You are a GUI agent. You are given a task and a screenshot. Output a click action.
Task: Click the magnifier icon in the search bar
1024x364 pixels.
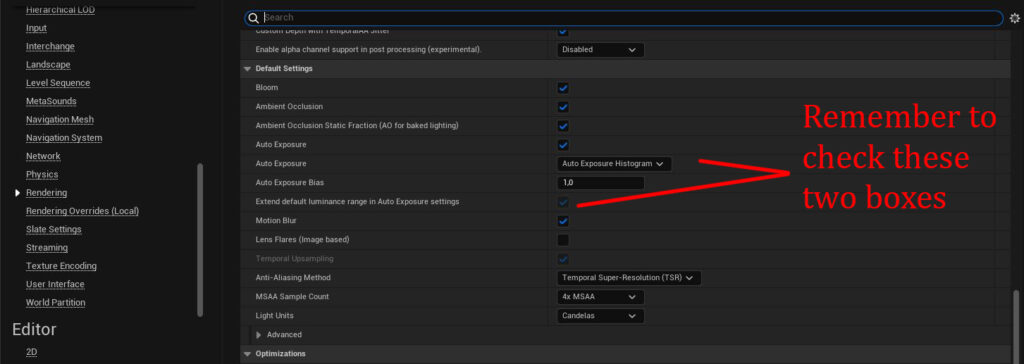[253, 18]
